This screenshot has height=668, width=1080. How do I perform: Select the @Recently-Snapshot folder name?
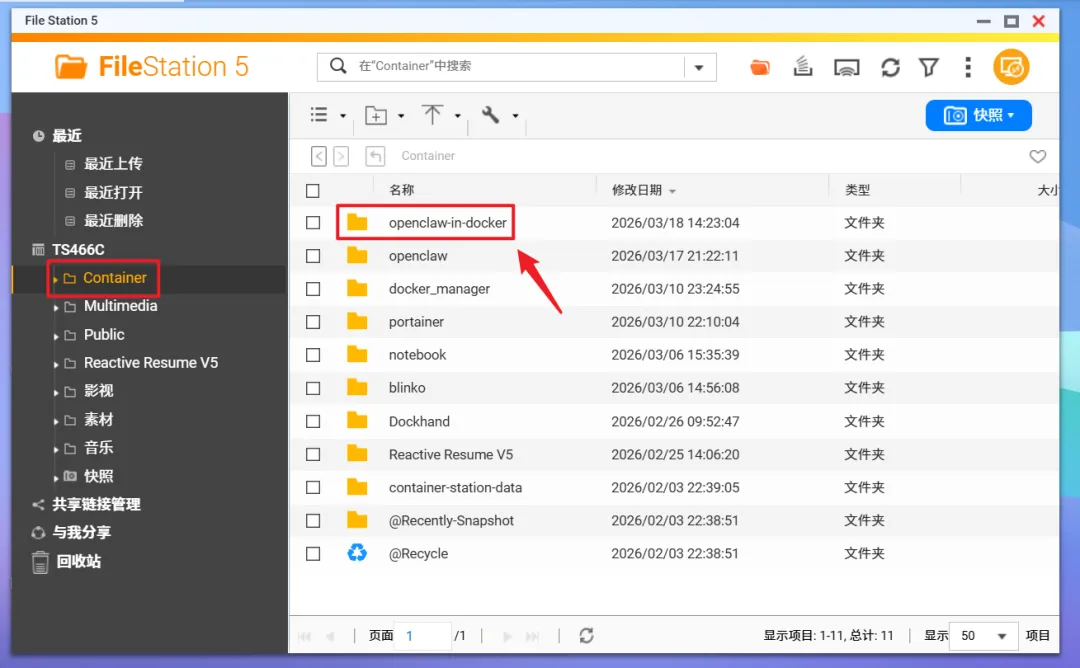pos(451,521)
